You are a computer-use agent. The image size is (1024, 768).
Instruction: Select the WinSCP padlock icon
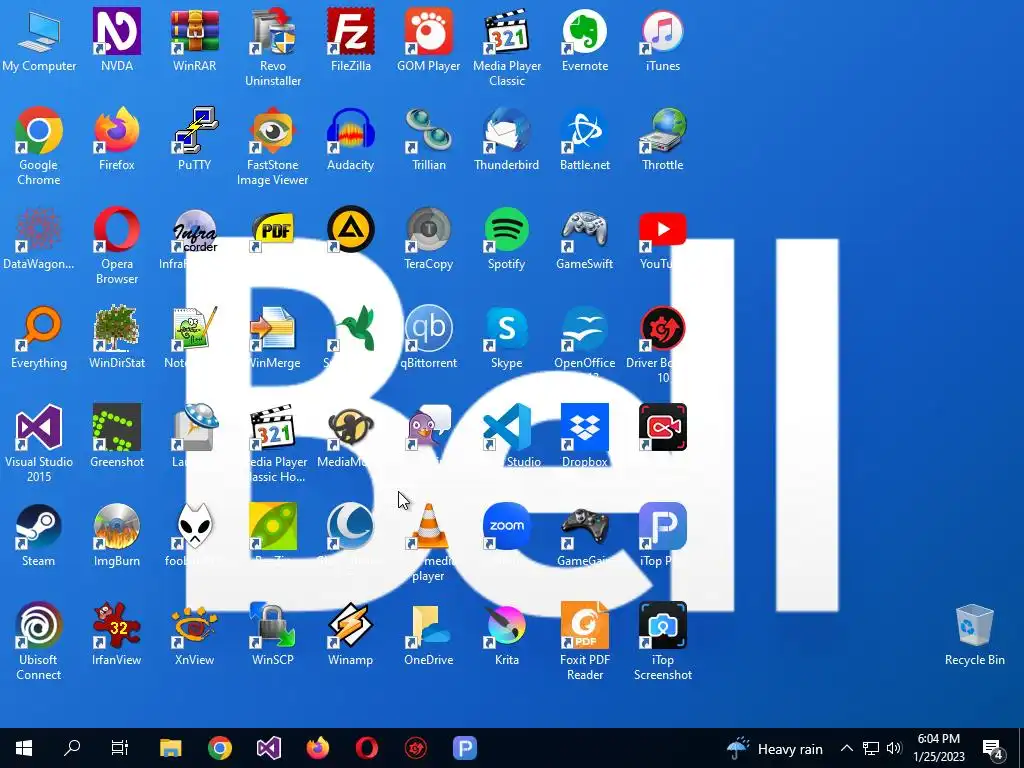point(273,626)
